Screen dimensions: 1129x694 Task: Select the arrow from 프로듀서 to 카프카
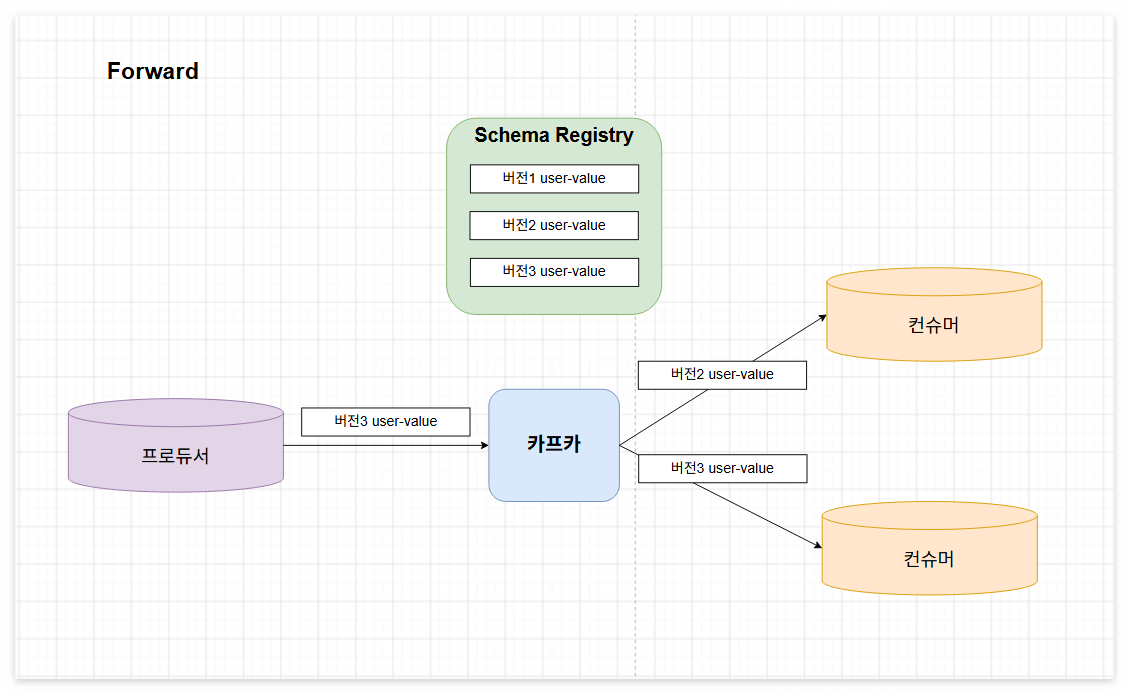click(x=386, y=446)
